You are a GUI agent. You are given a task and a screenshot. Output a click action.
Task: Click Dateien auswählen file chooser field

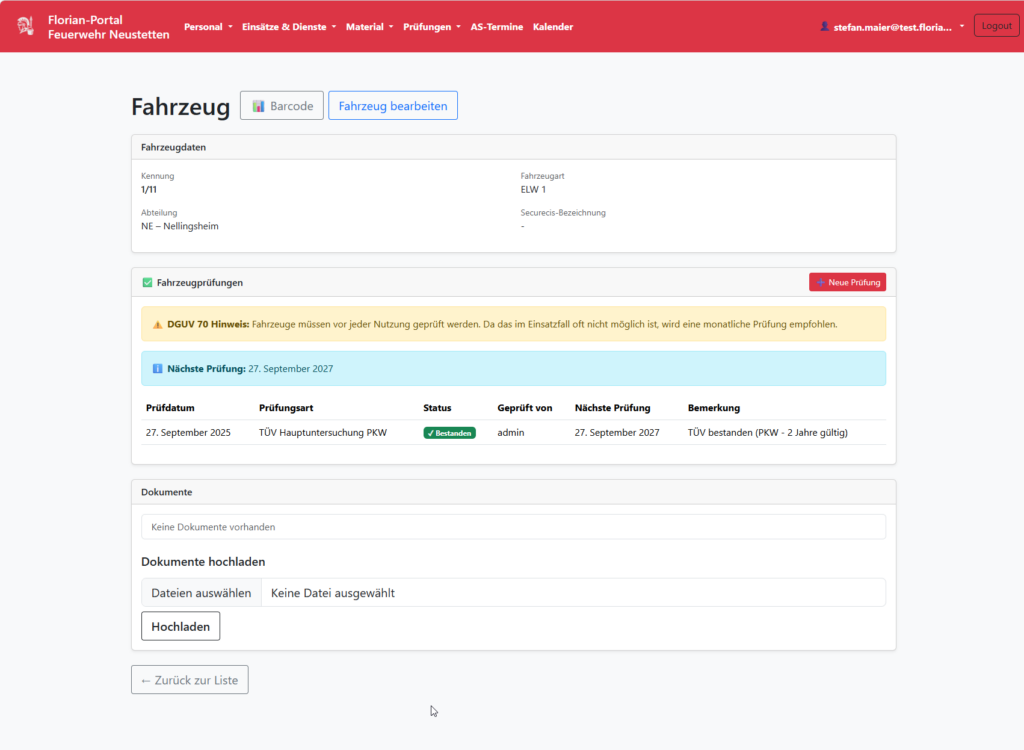point(202,593)
